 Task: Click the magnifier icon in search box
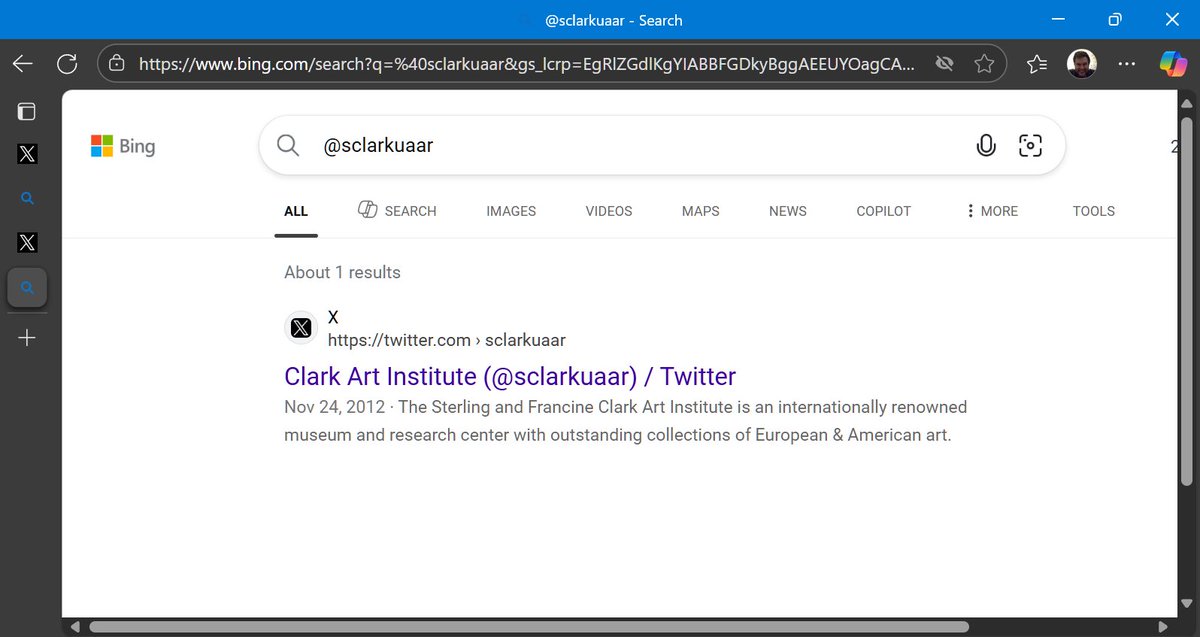pyautogui.click(x=288, y=145)
